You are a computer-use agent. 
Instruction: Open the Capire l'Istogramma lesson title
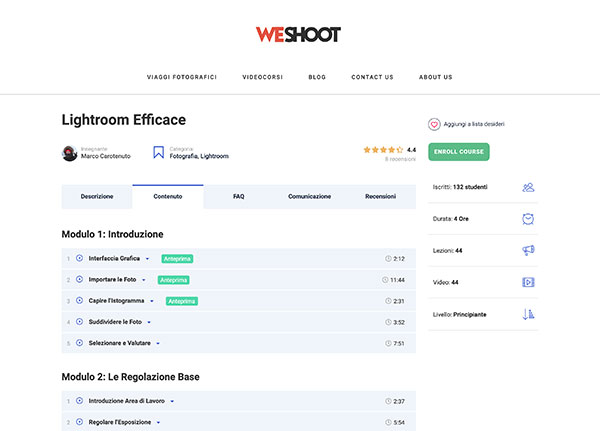116,301
